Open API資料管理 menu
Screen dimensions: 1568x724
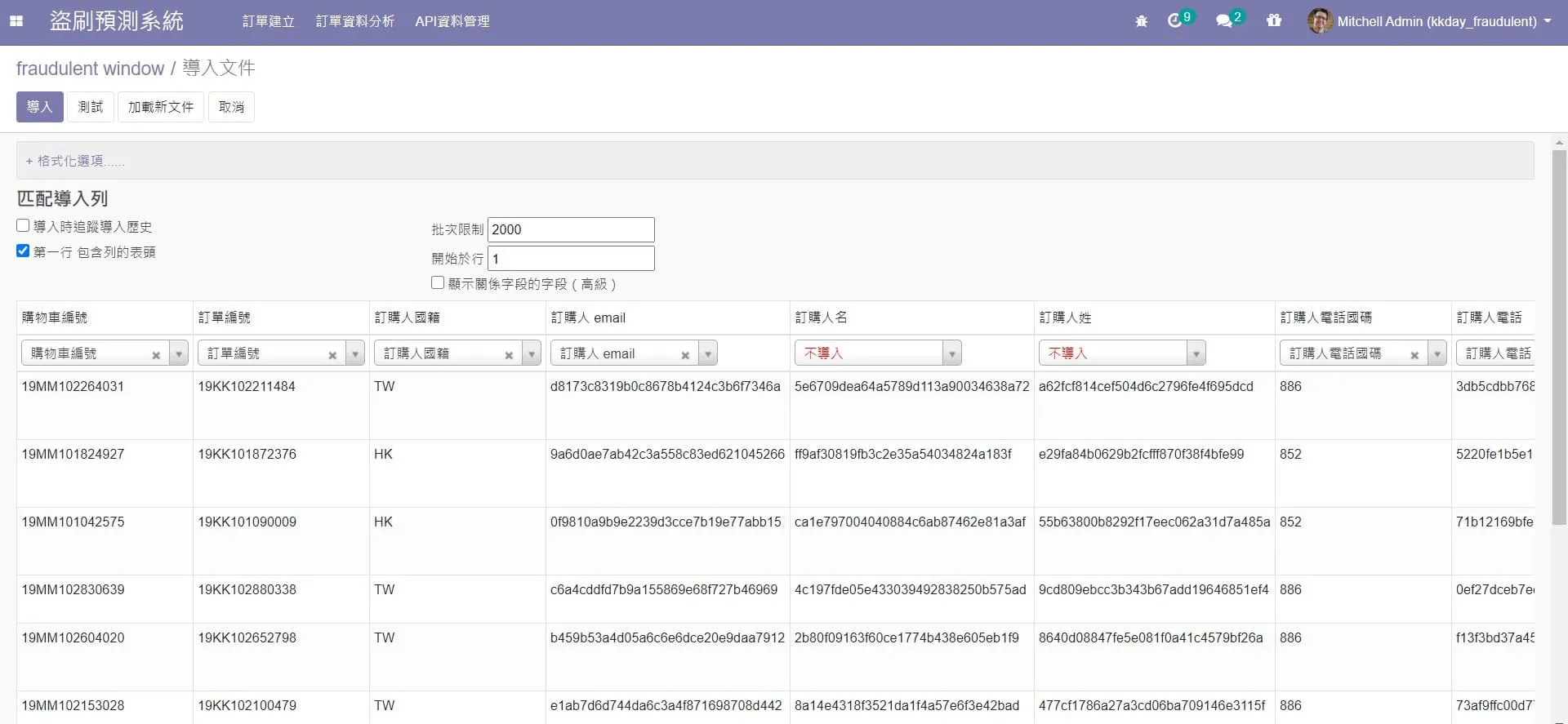tap(452, 21)
